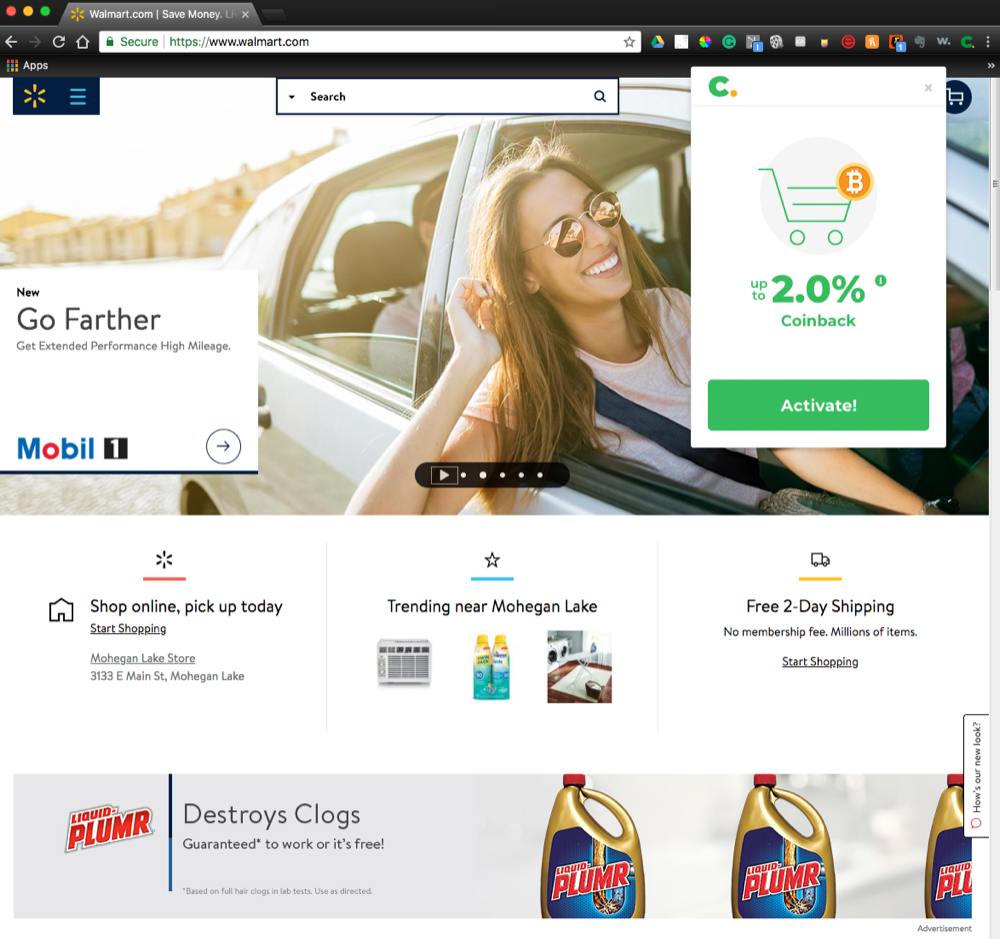Open the hamburger menu icon
1000x939 pixels.
(78, 97)
